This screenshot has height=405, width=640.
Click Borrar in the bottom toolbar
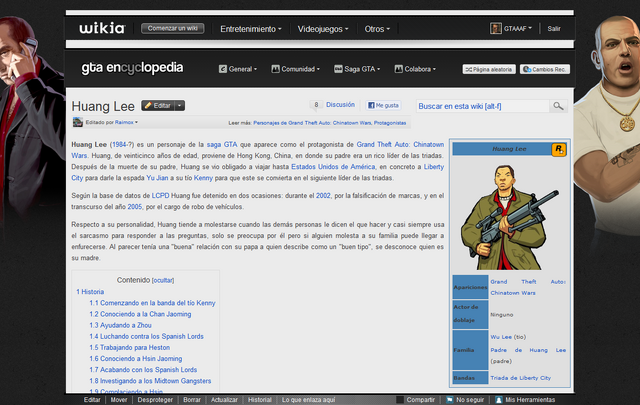click(192, 400)
